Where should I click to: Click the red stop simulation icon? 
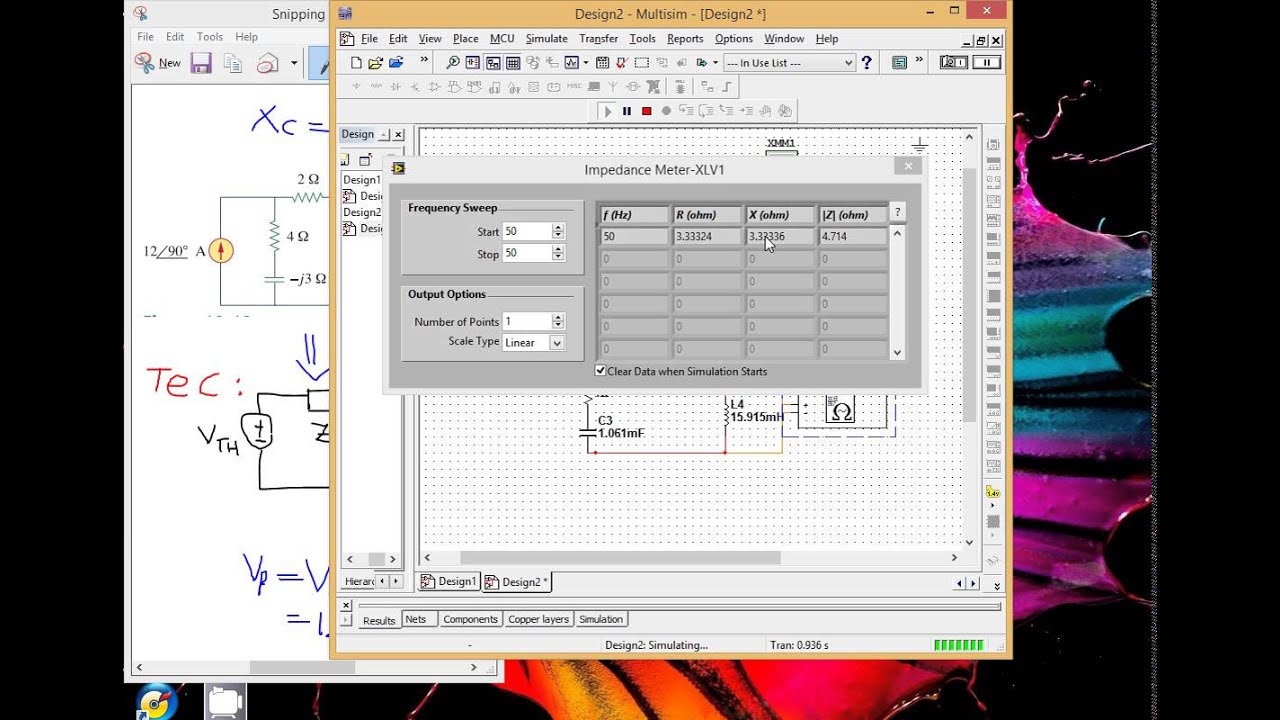[647, 111]
